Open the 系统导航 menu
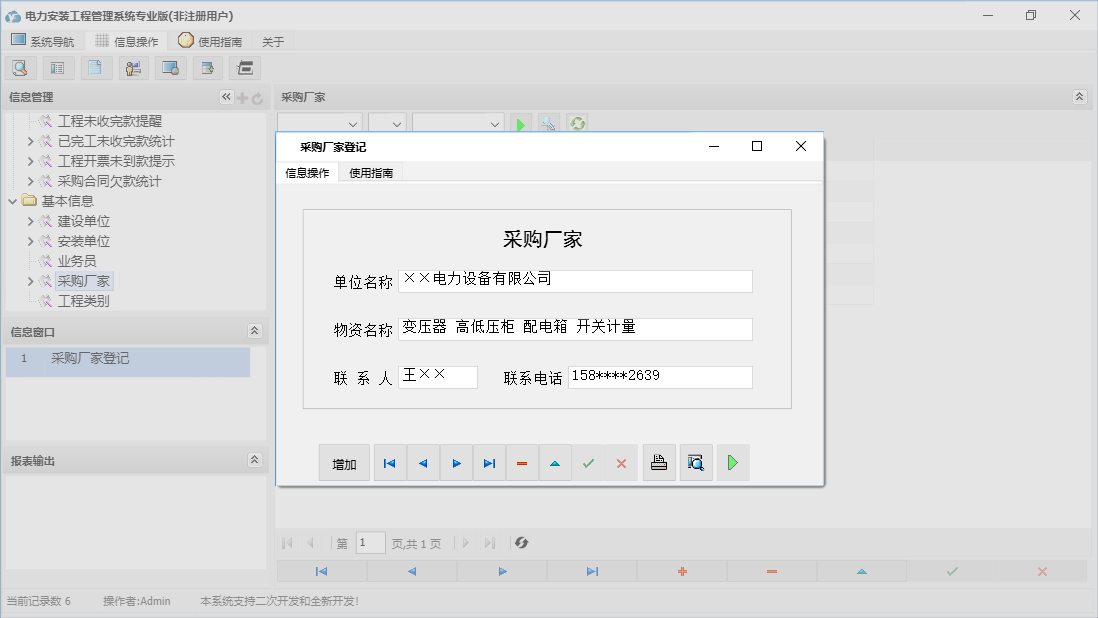Viewport: 1098px width, 618px height. coord(43,41)
